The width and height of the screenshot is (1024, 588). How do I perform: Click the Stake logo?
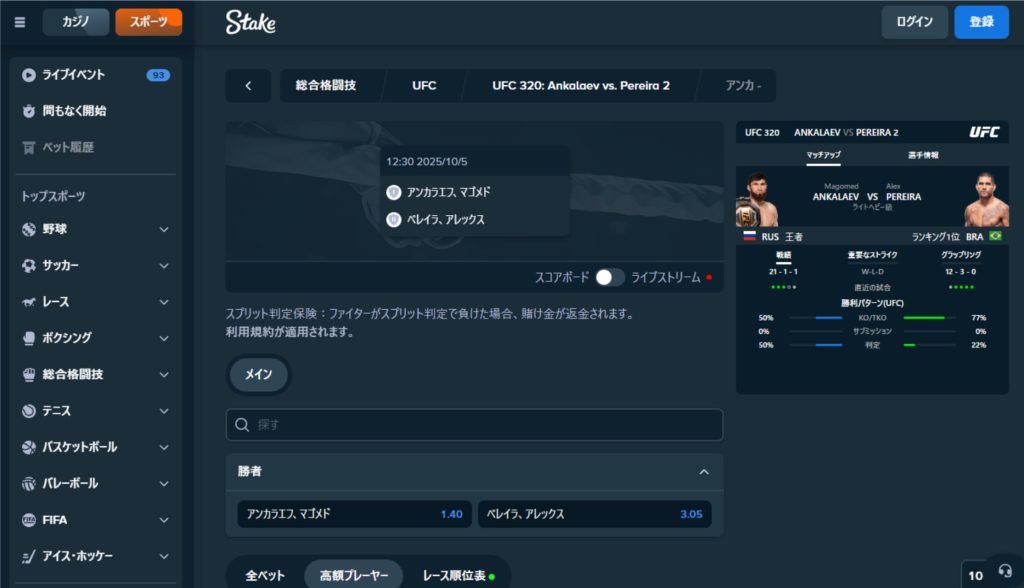(x=251, y=22)
